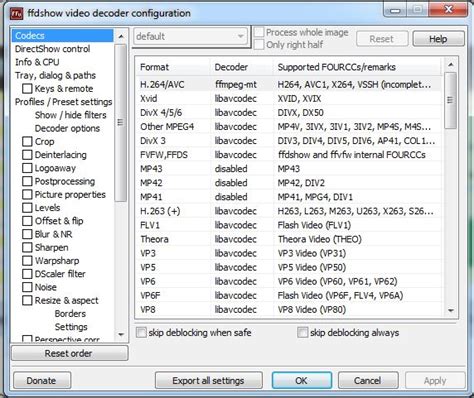The width and height of the screenshot is (474, 398).
Task: Open the Decoder options page
Action: pos(67,128)
